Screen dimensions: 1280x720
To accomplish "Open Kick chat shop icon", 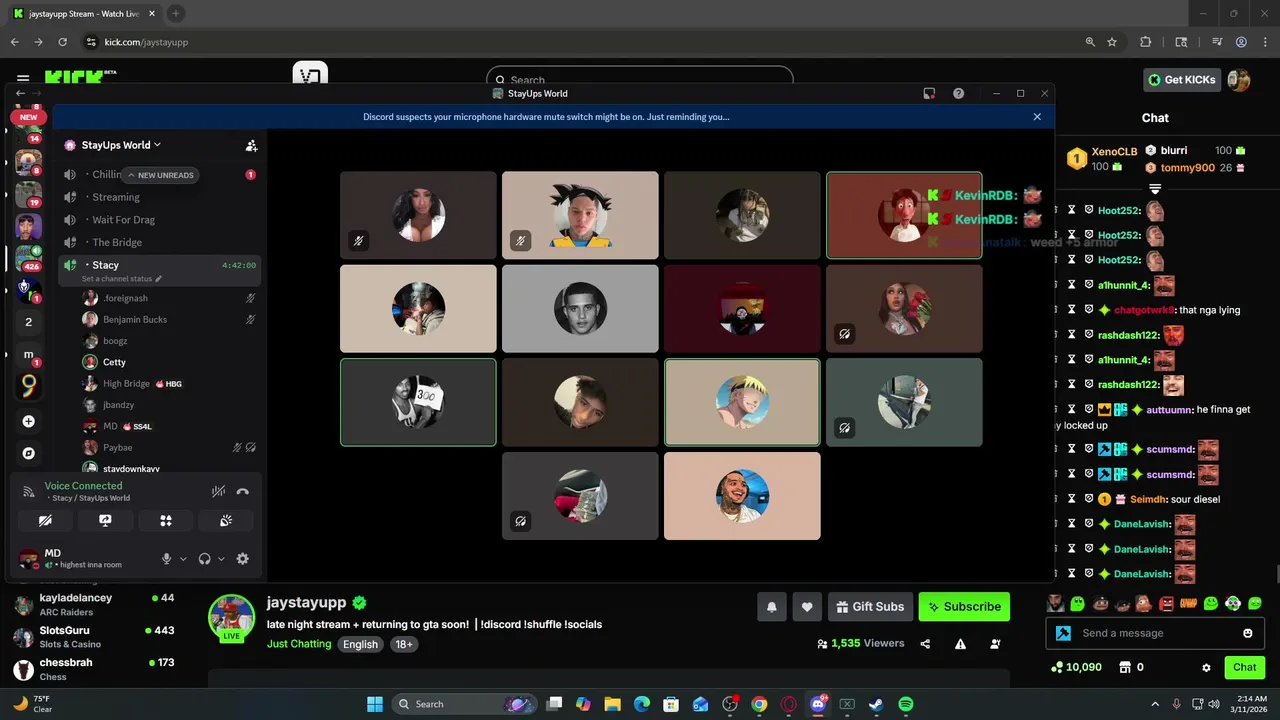I will [1124, 667].
